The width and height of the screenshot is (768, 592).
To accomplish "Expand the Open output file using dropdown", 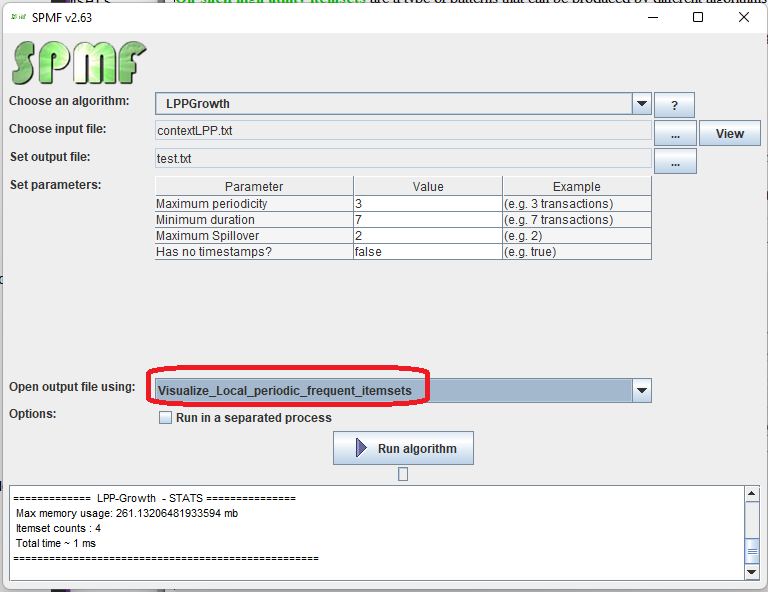I will [x=642, y=390].
